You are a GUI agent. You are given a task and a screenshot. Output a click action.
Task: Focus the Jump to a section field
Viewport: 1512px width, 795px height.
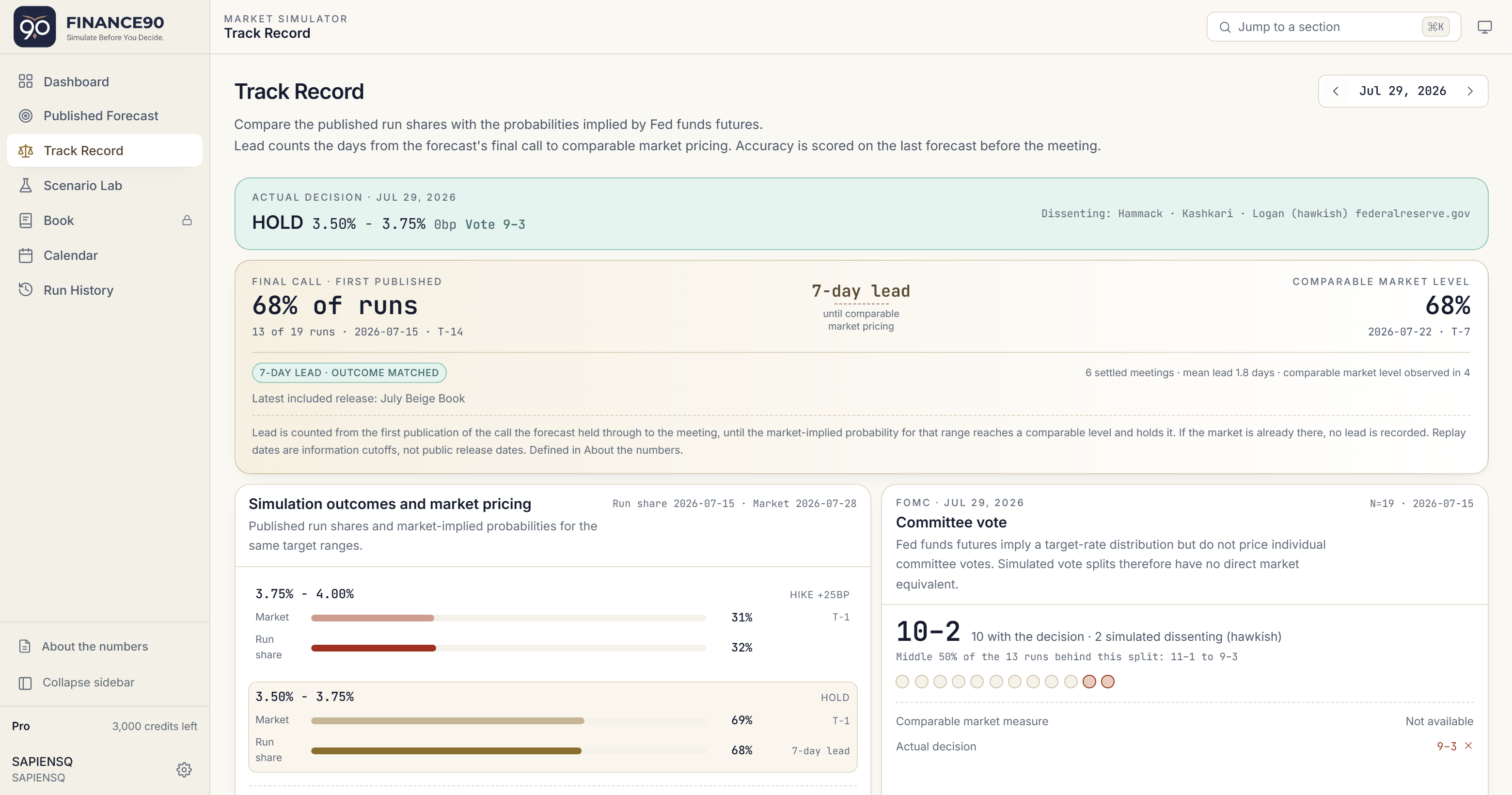point(1334,27)
